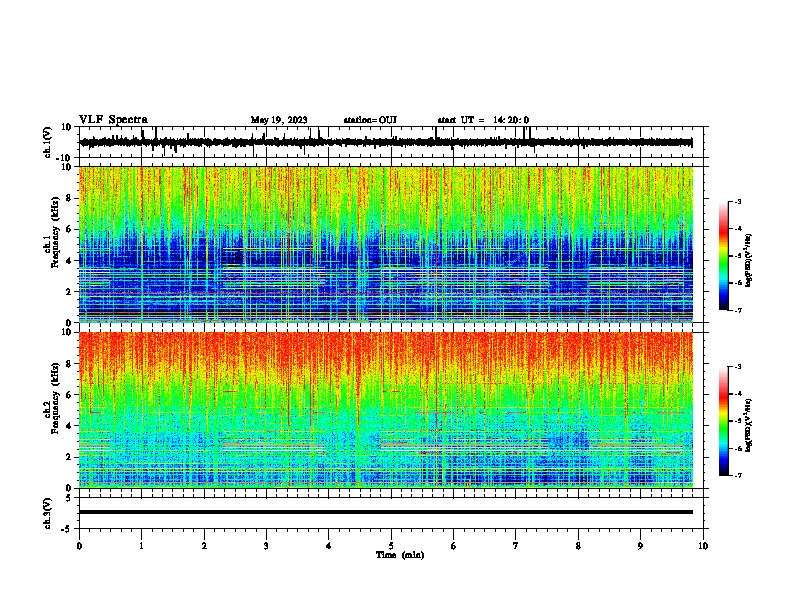The width and height of the screenshot is (792, 612).
Task: Click time axis tick label '5'
Action: pyautogui.click(x=391, y=546)
